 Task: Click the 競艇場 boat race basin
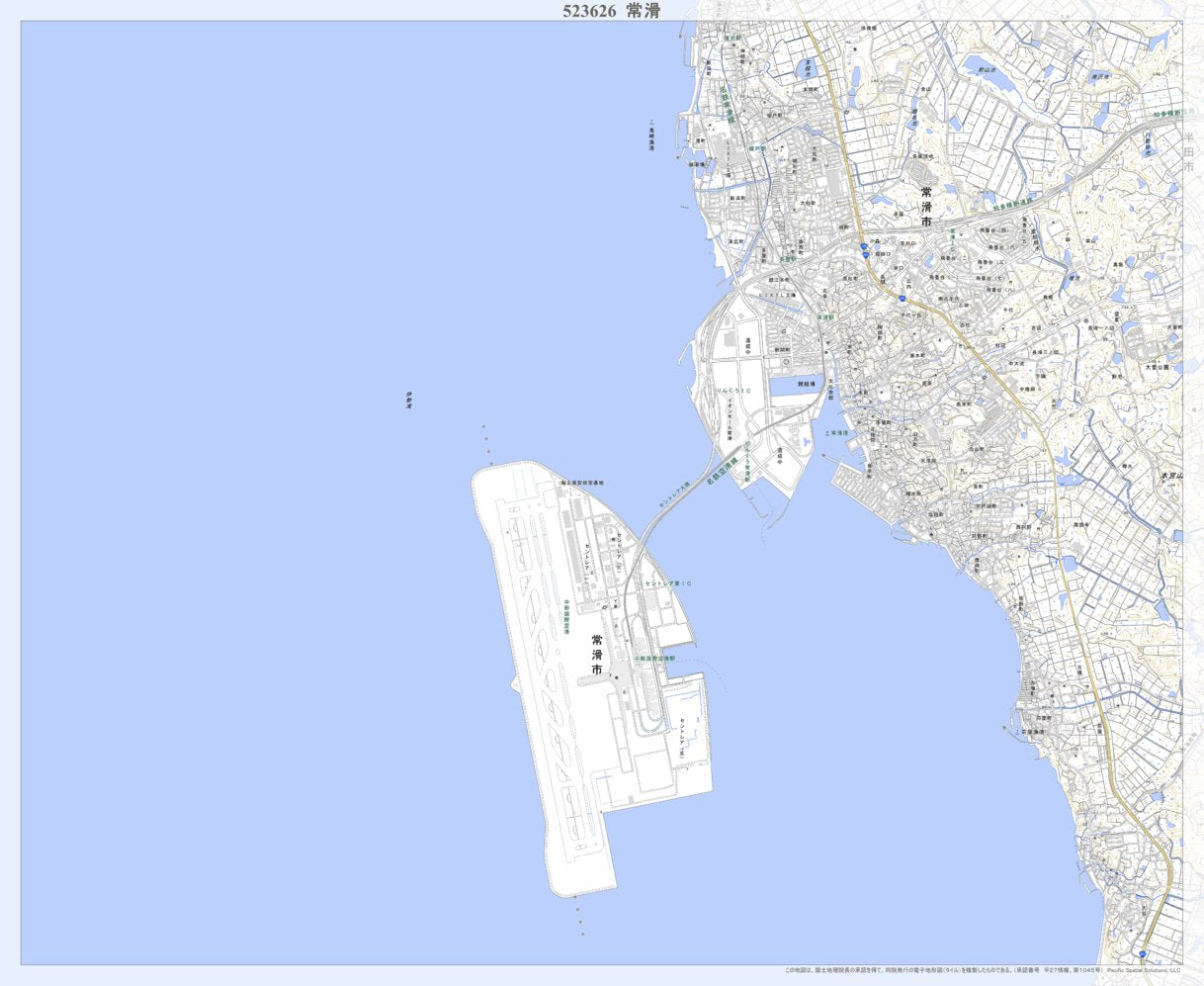(796, 390)
